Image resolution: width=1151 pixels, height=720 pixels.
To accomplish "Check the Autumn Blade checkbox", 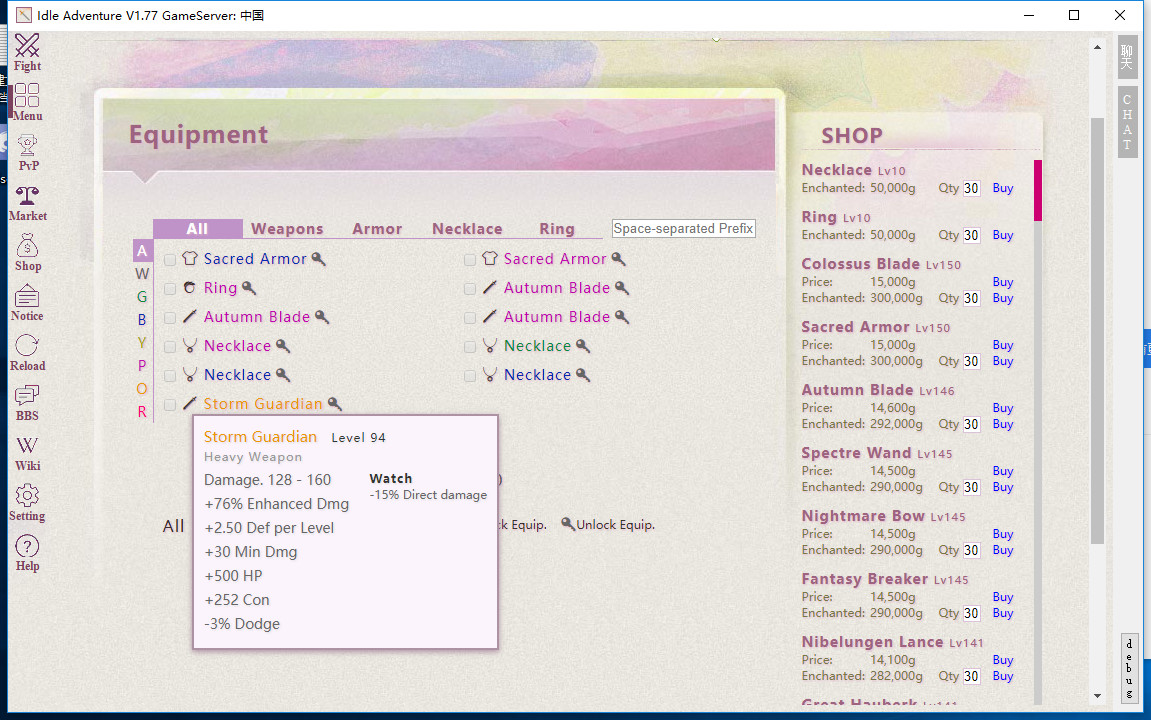I will (170, 316).
